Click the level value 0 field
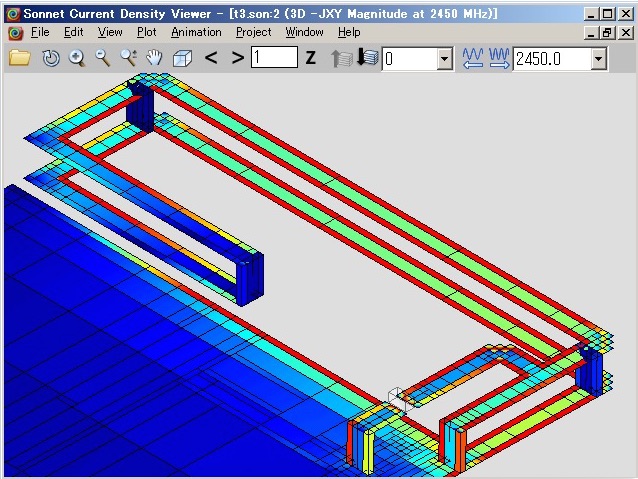Viewport: 638px width, 479px height. pos(410,59)
